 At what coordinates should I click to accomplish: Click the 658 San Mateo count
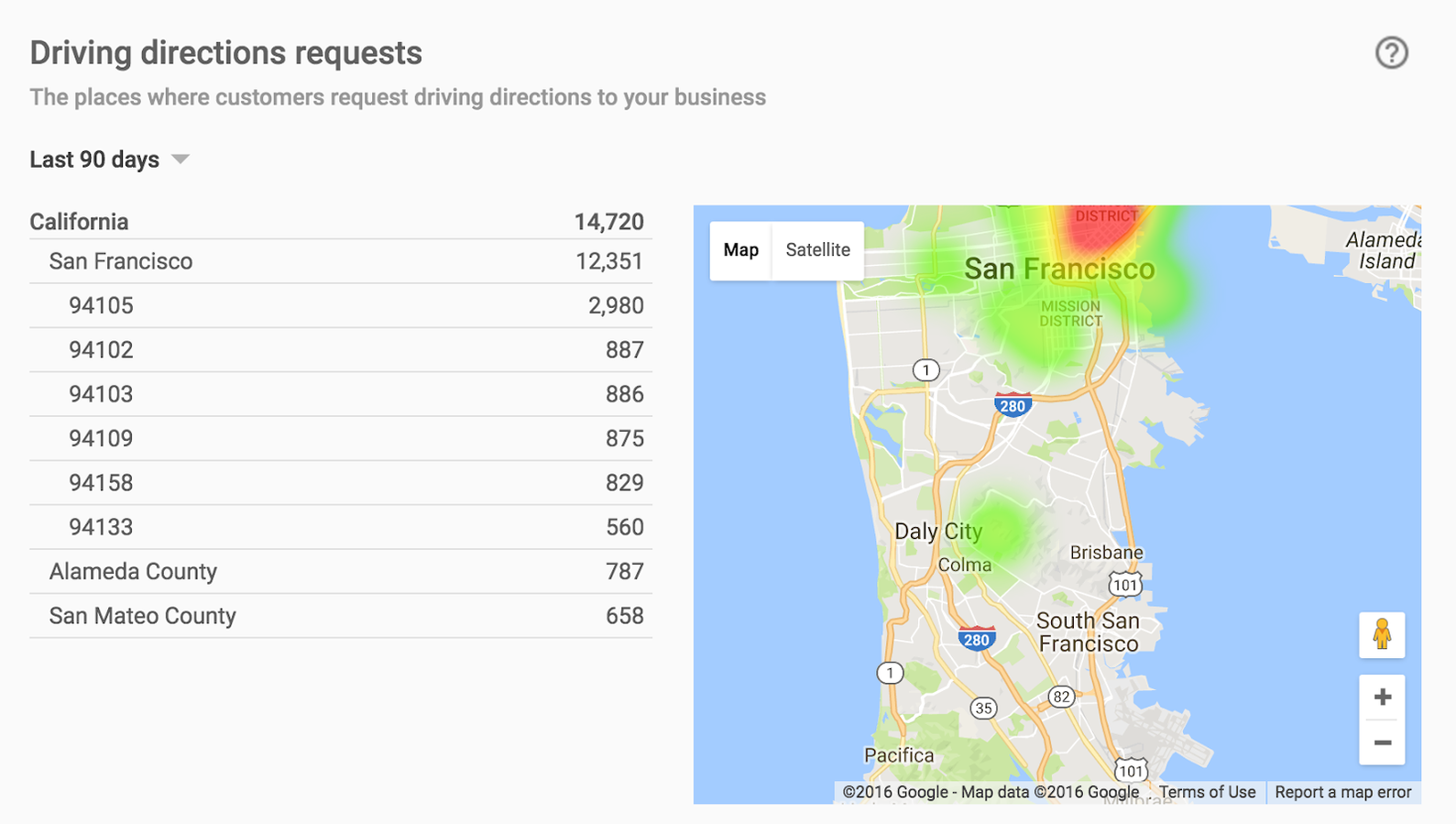624,616
